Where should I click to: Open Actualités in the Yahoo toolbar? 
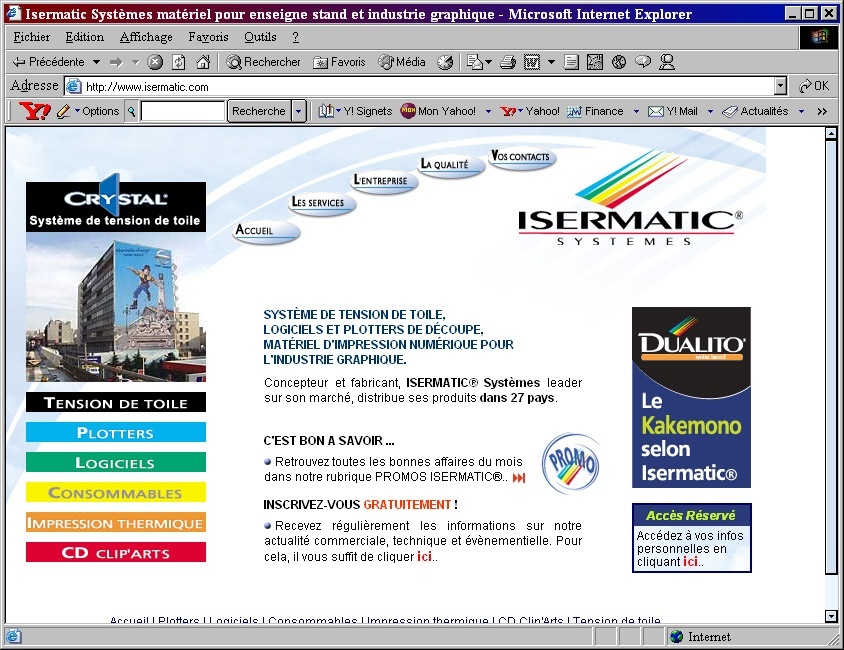point(755,111)
